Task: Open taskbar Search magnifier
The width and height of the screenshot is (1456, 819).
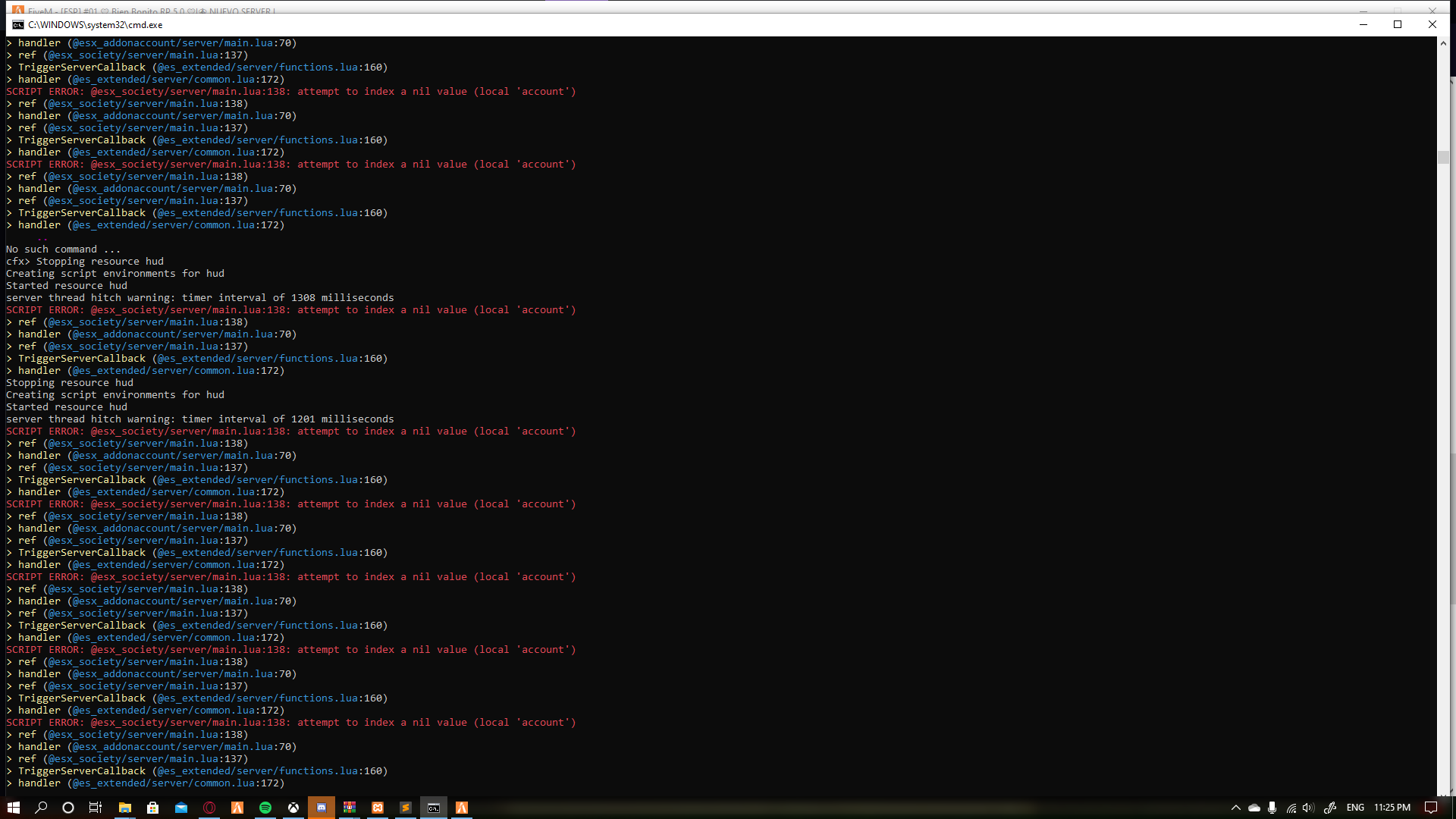Action: [41, 808]
